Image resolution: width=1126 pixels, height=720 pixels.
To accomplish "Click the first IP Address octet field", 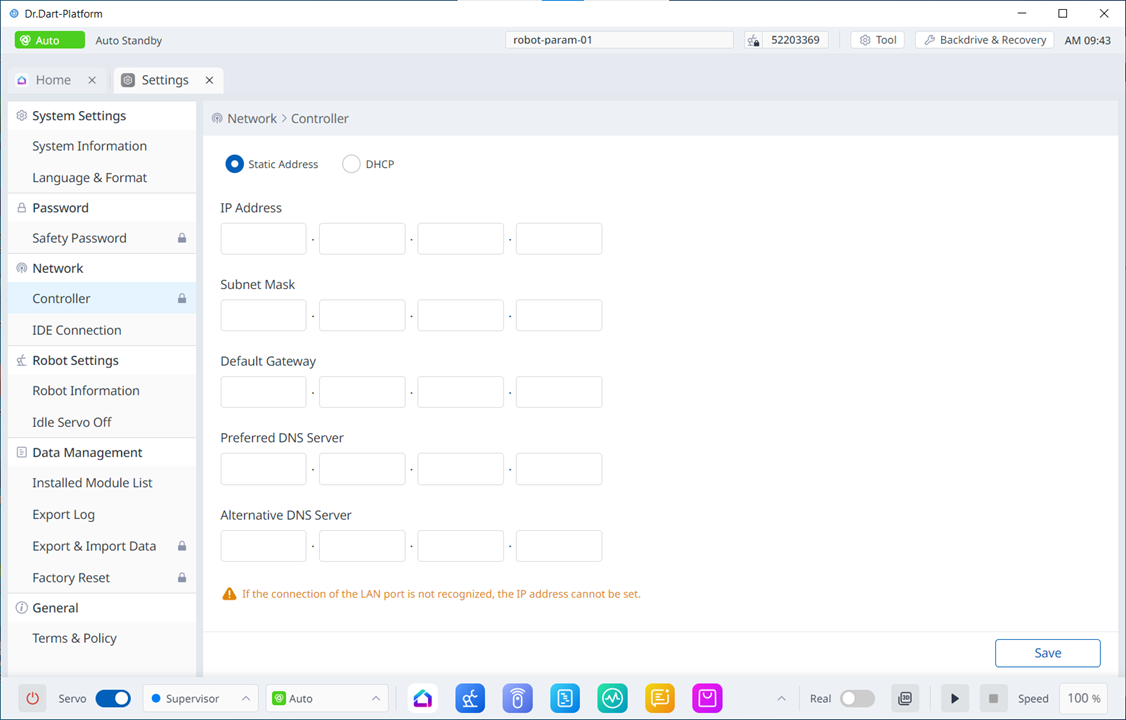I will click(263, 239).
